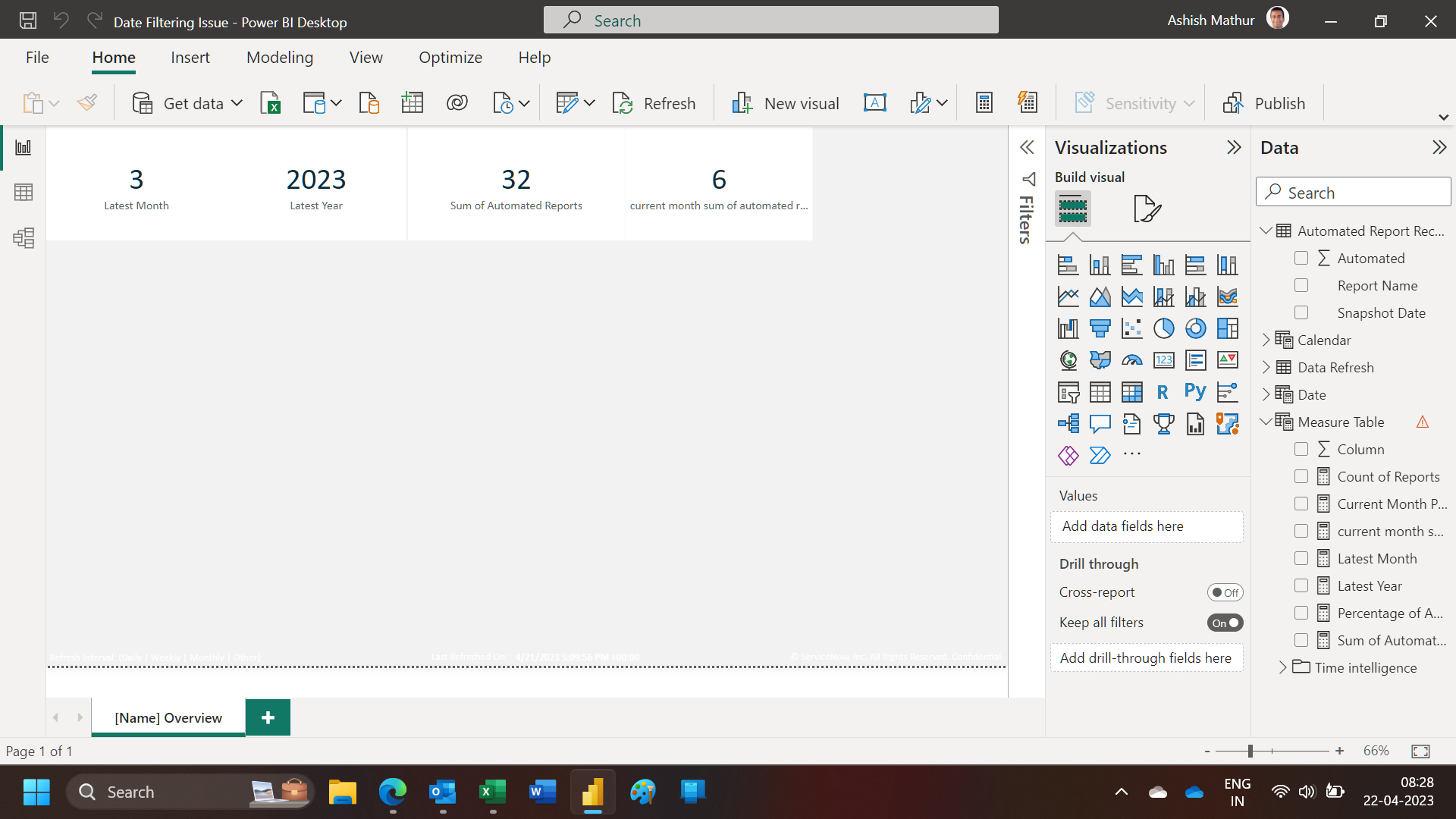Viewport: 1456px width, 819px height.
Task: Choose the Q&A visual icon
Action: point(1100,424)
